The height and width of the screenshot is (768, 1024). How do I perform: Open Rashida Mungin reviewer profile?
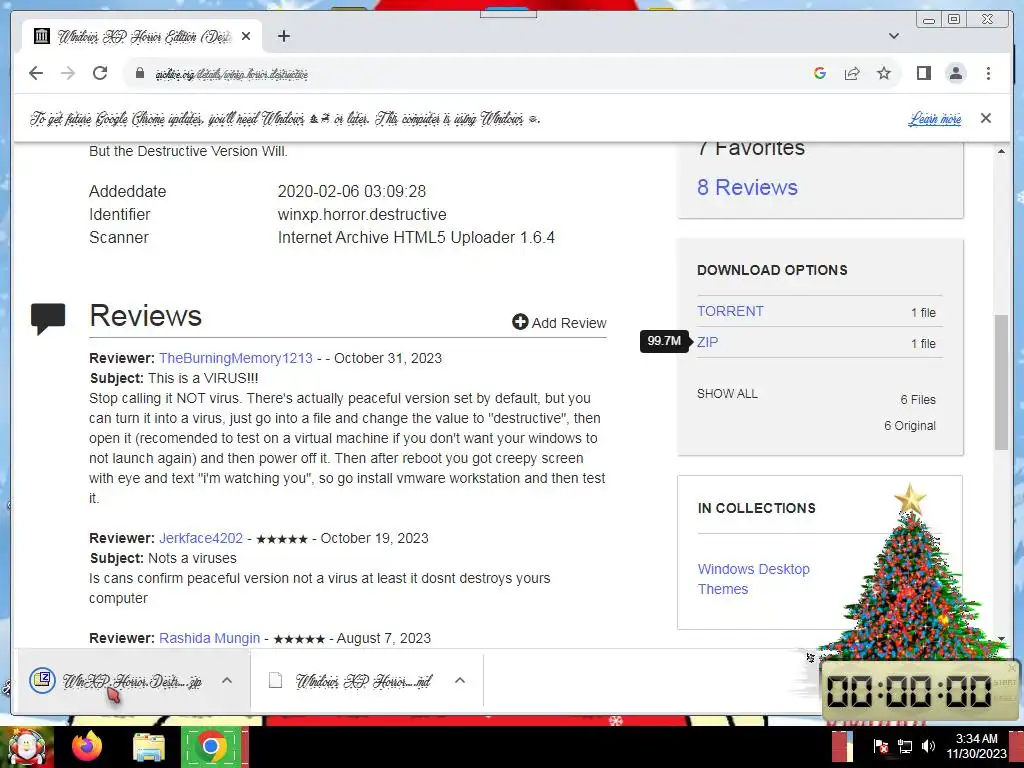210,638
